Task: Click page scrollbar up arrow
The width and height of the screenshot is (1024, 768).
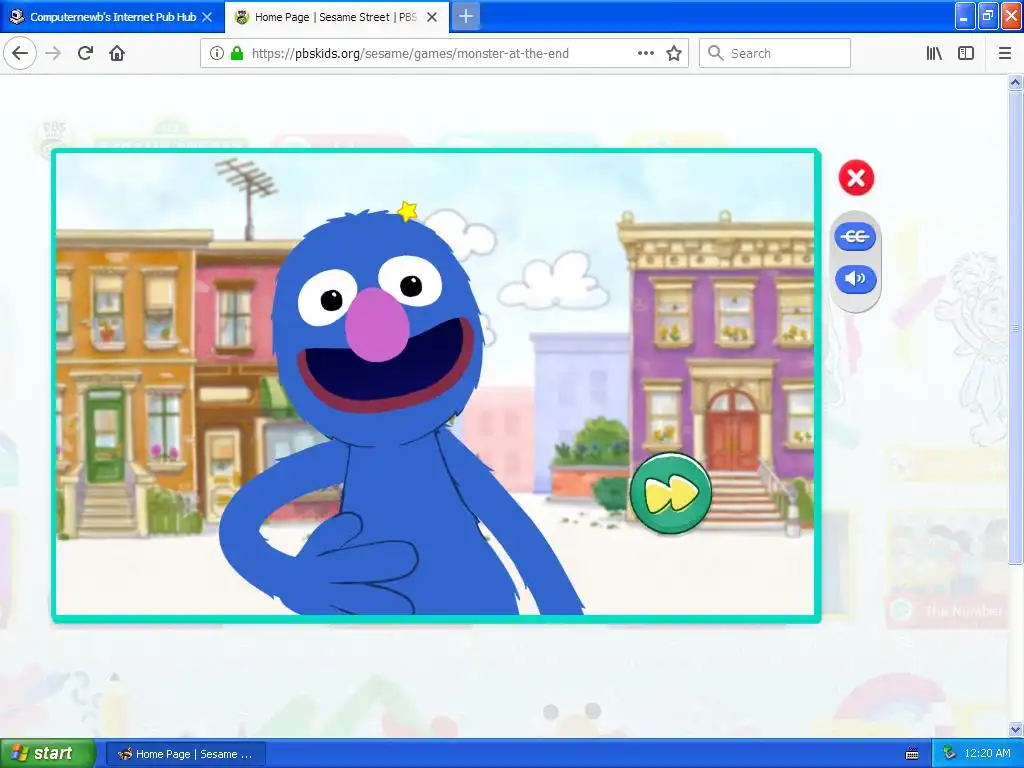Action: pyautogui.click(x=1015, y=82)
